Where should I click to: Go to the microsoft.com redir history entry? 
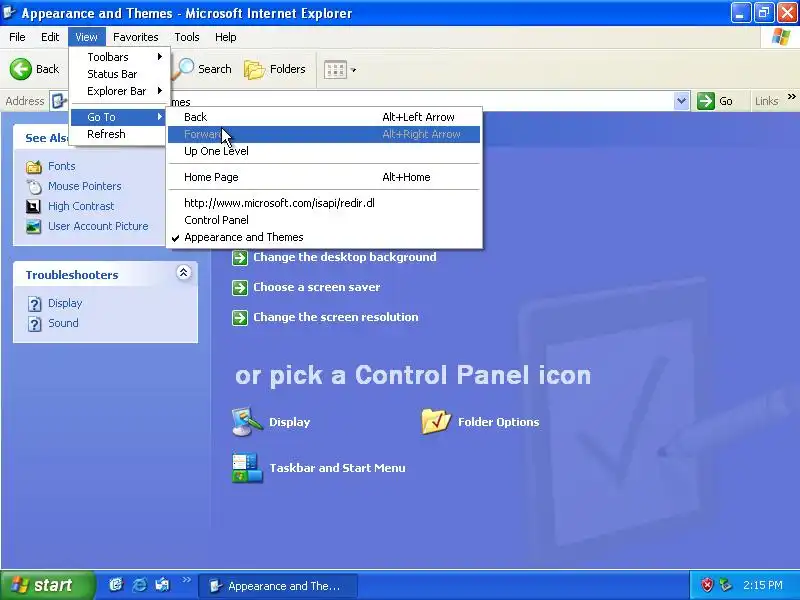point(324,203)
